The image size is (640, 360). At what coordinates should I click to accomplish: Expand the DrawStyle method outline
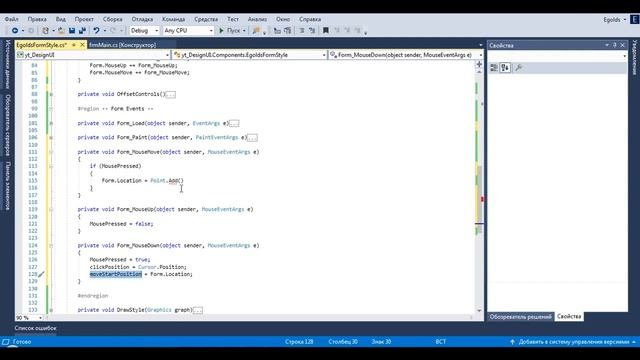pos(51,310)
